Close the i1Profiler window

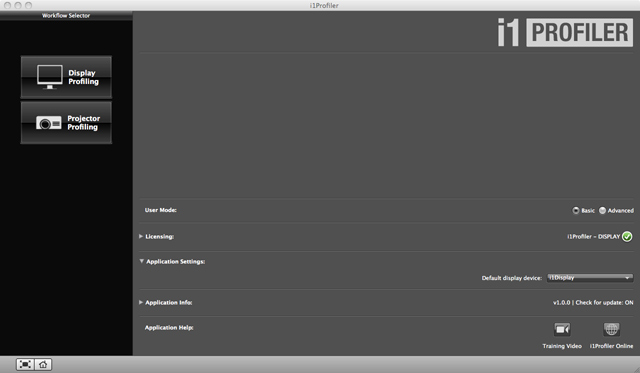[x=7, y=5]
